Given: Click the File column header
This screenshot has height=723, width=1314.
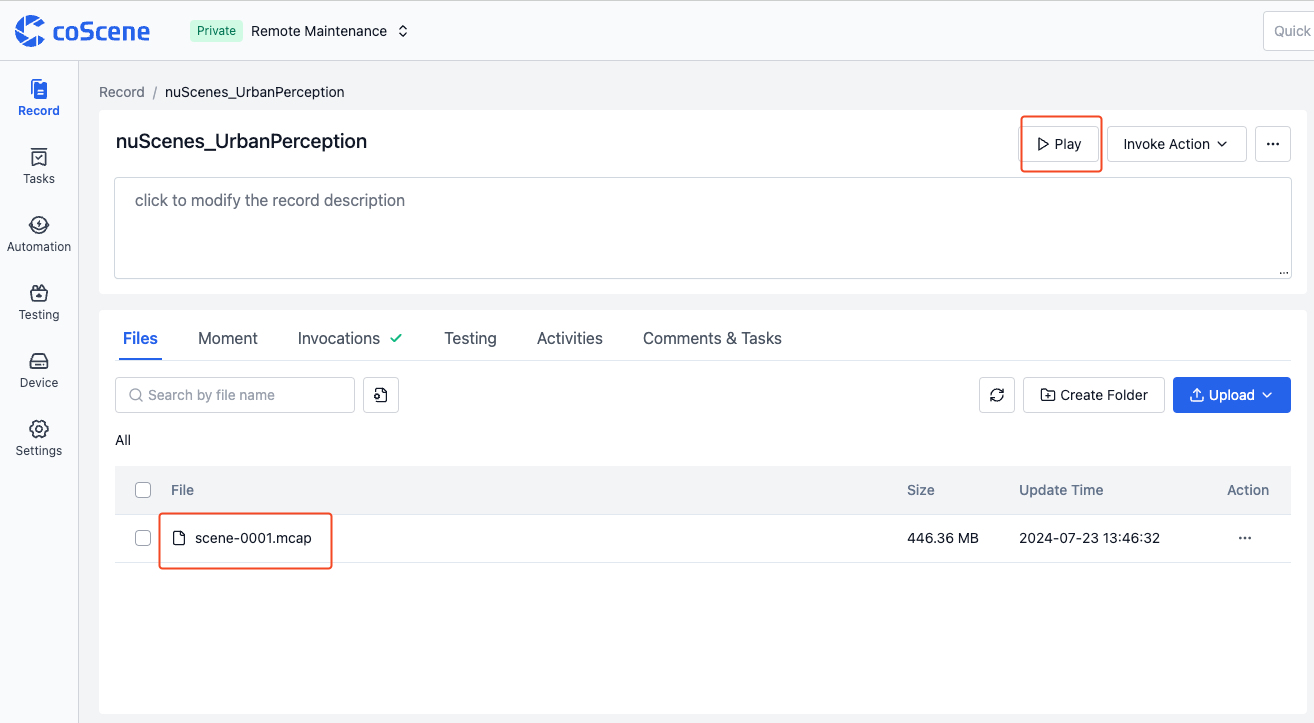Looking at the screenshot, I should [x=182, y=490].
